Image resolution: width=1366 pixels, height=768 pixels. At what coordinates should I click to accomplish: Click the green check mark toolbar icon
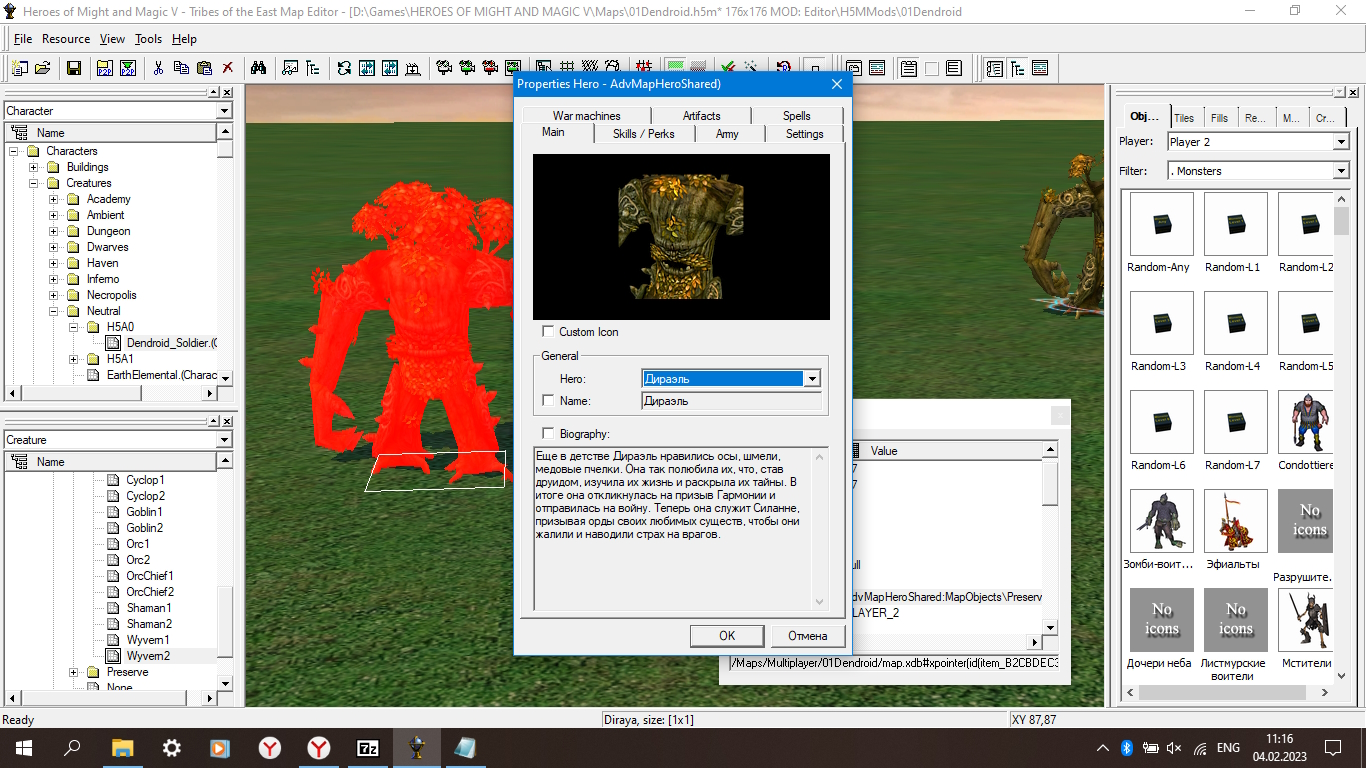(x=728, y=68)
